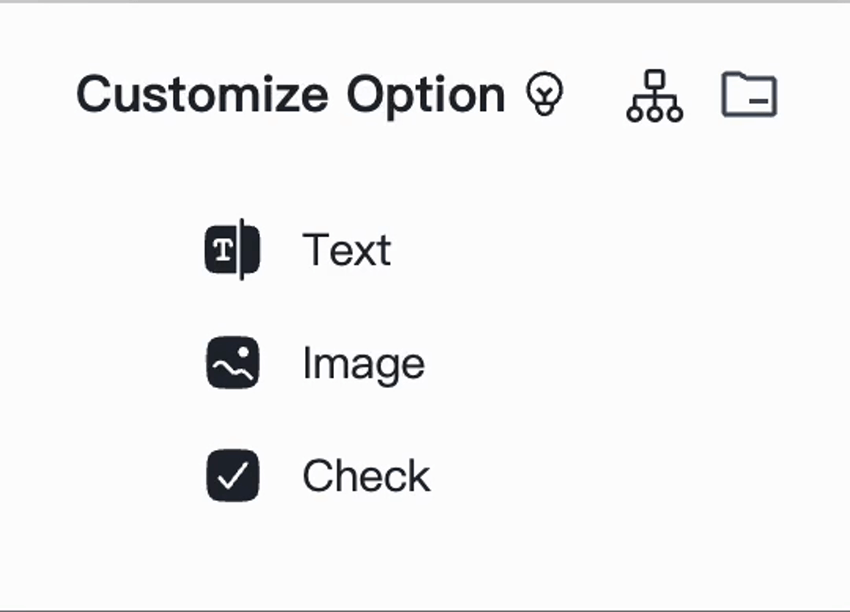
Task: Select the Image menu entry
Action: 362,362
